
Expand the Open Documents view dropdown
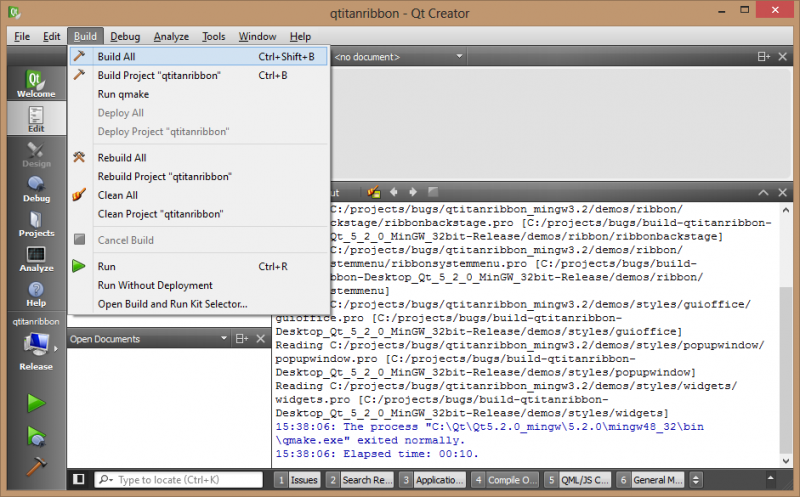[x=217, y=339]
